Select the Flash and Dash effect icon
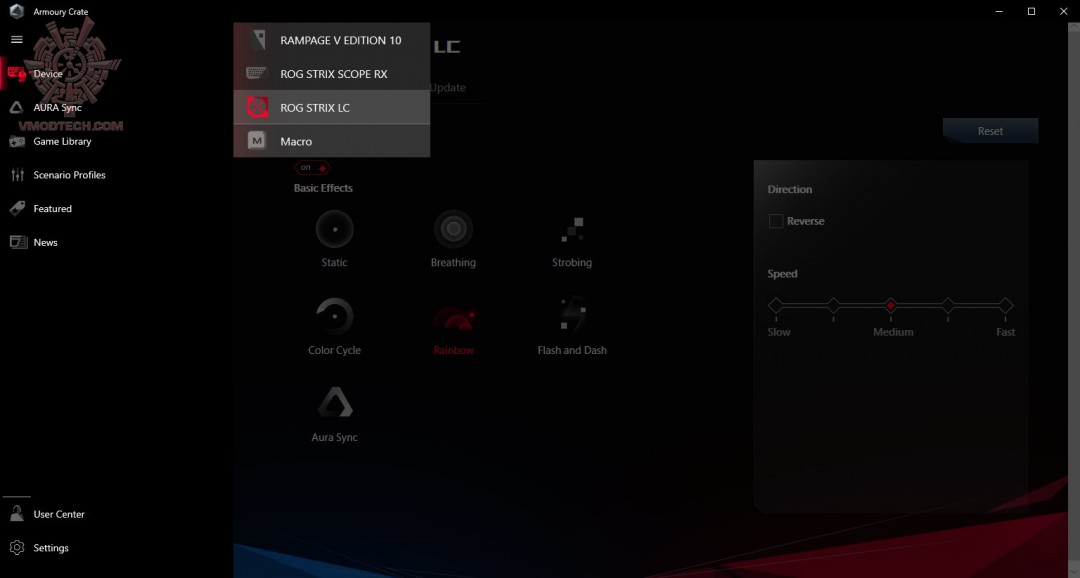Viewport: 1080px width, 578px height. pyautogui.click(x=572, y=315)
